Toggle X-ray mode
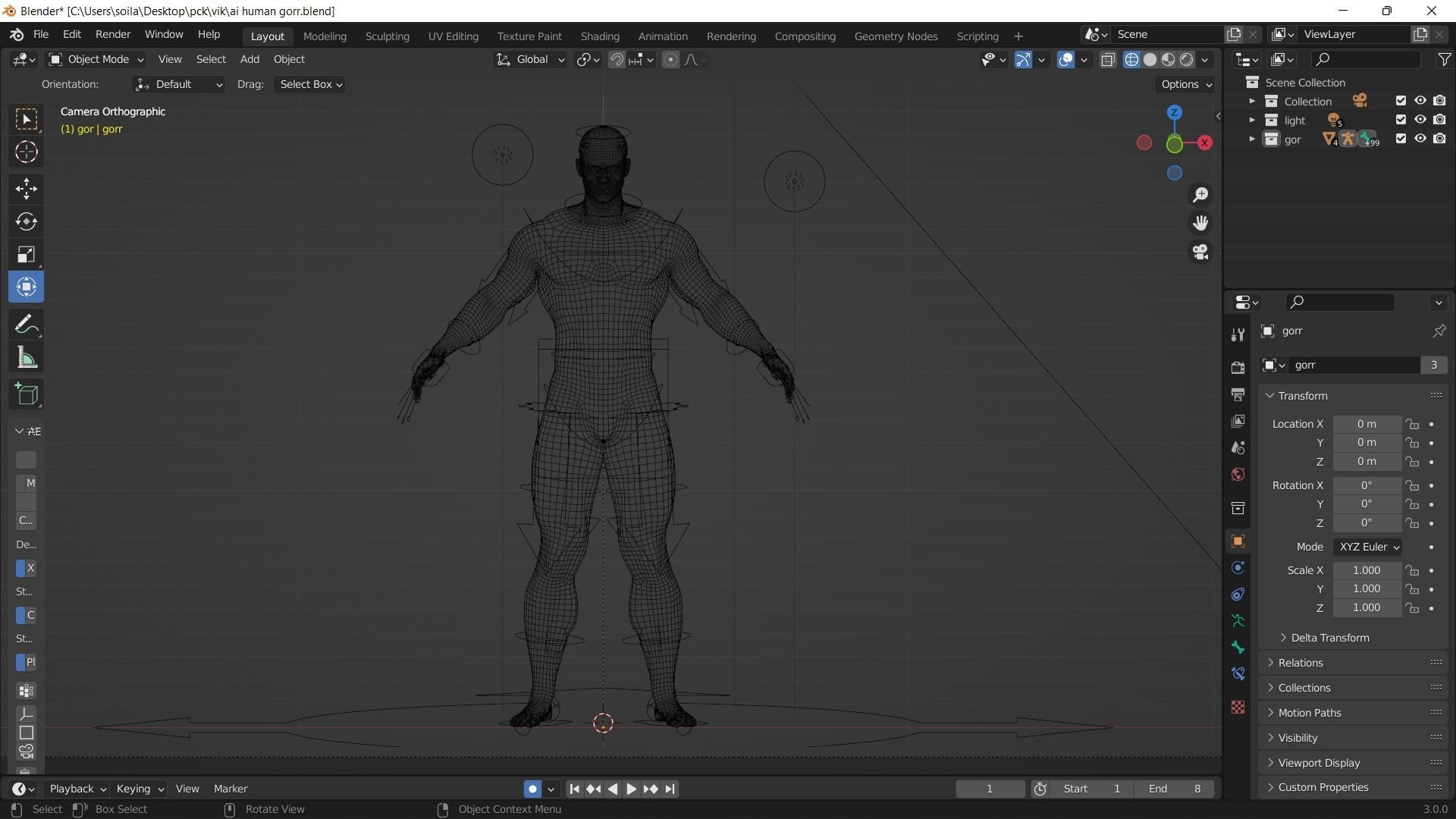1456x819 pixels. (x=1108, y=59)
